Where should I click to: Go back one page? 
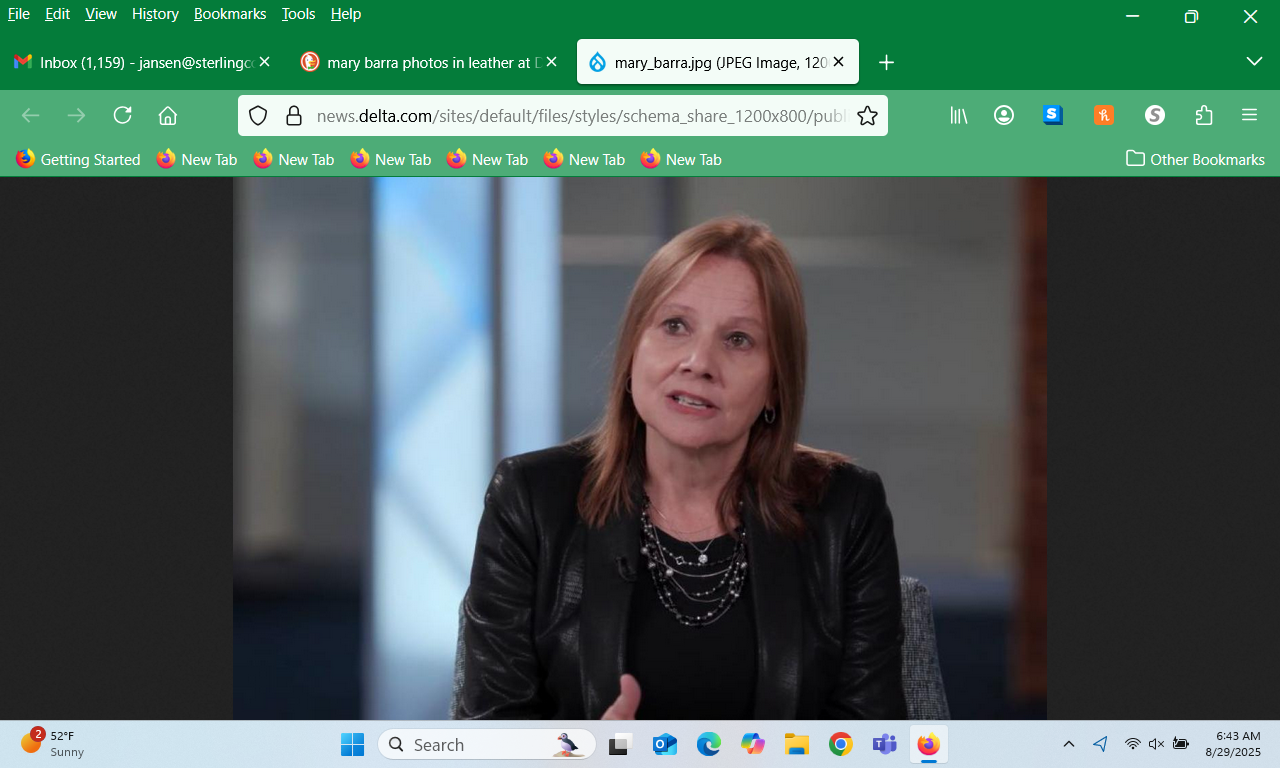(31, 115)
